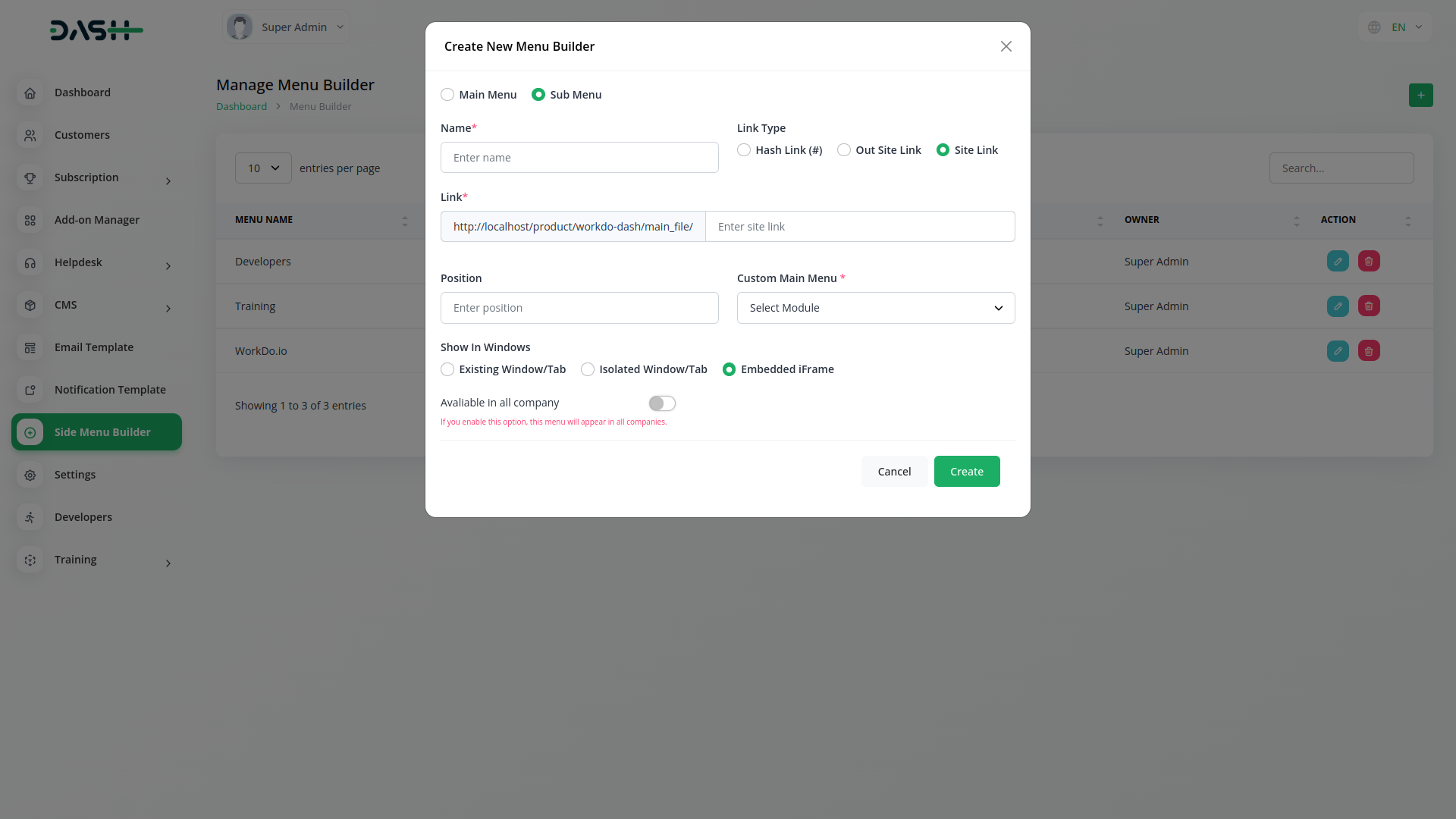1456x819 pixels.
Task: Select Isolated Window/Tab option
Action: click(588, 369)
